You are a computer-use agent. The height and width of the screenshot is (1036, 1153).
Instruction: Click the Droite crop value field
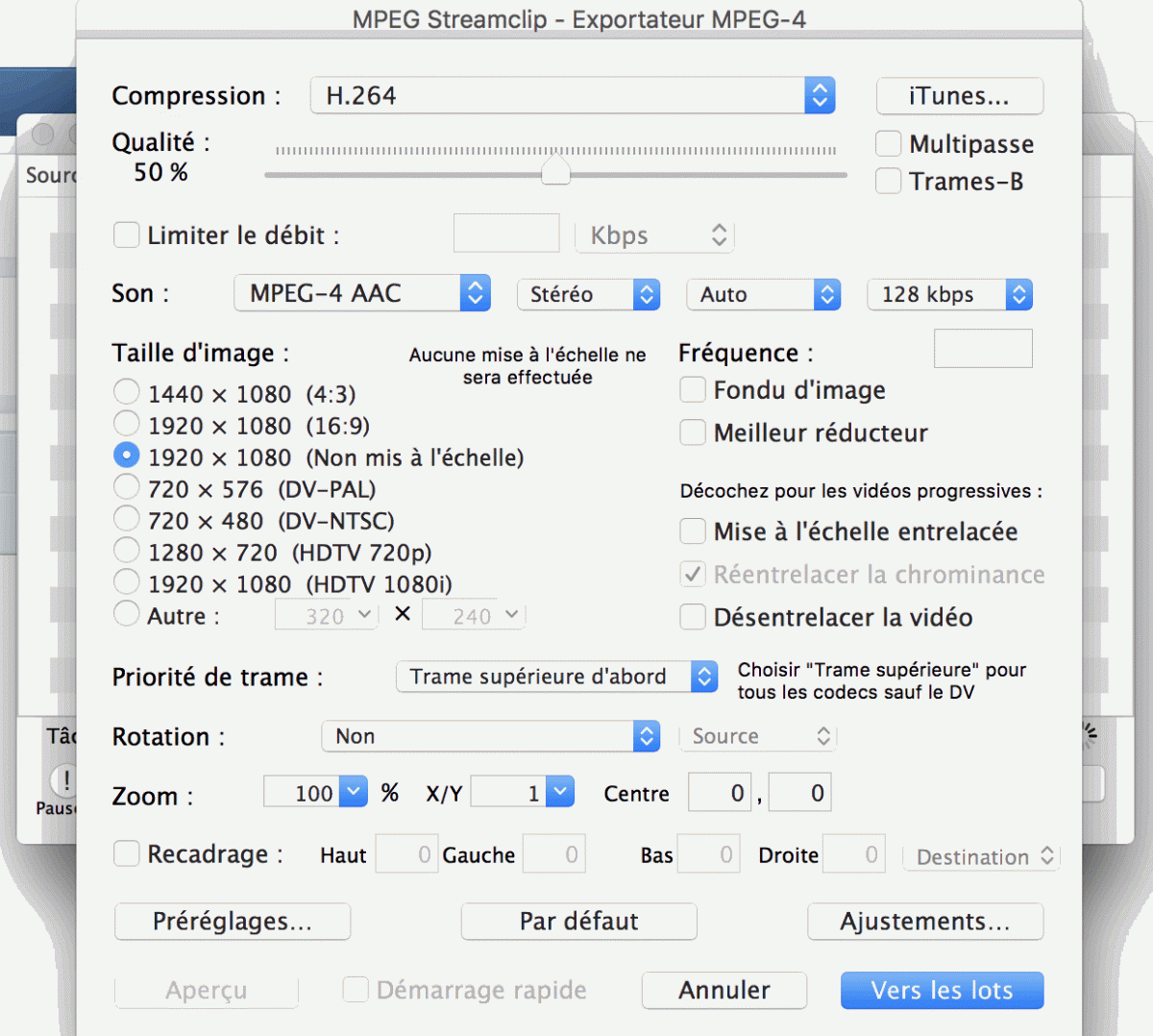pyautogui.click(x=854, y=854)
